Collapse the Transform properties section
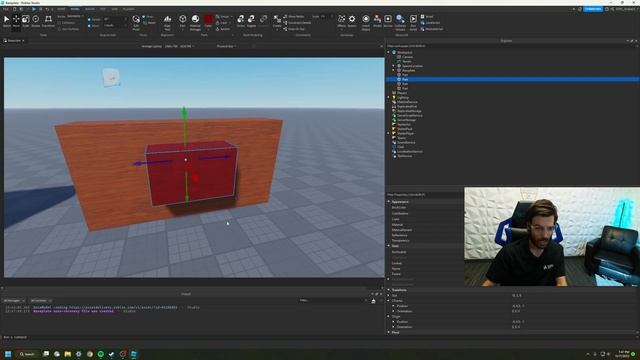Screen dimensions: 640x360 click(x=389, y=290)
